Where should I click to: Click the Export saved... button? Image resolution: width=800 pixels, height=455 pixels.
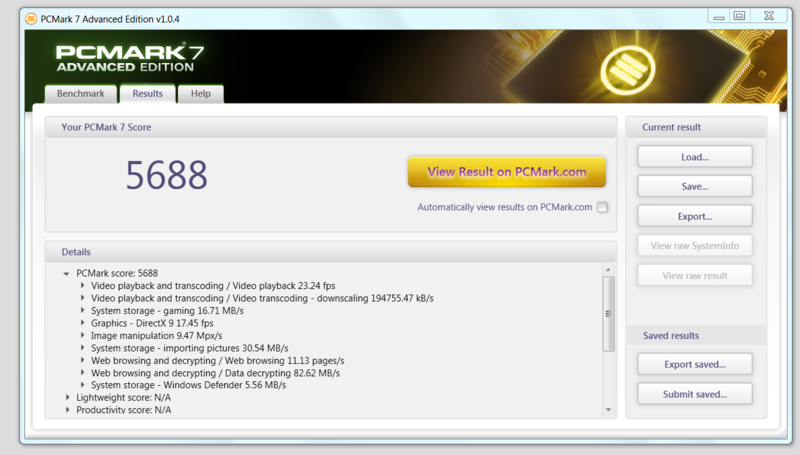(x=695, y=364)
